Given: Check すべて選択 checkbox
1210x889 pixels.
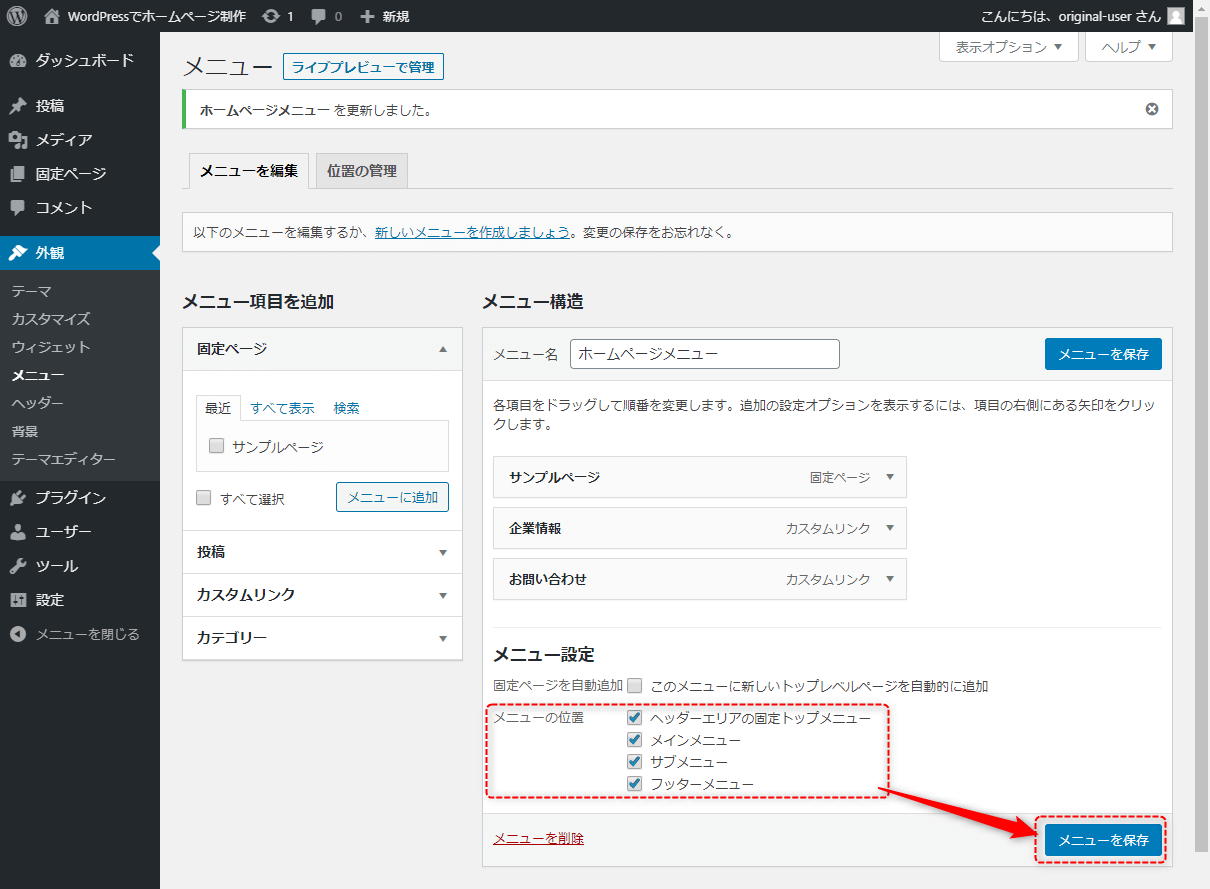Looking at the screenshot, I should pos(204,498).
